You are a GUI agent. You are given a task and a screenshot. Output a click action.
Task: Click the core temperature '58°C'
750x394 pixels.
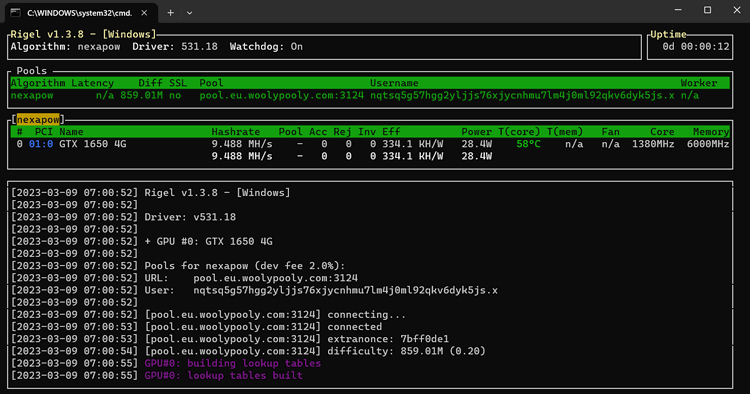pyautogui.click(x=529, y=144)
